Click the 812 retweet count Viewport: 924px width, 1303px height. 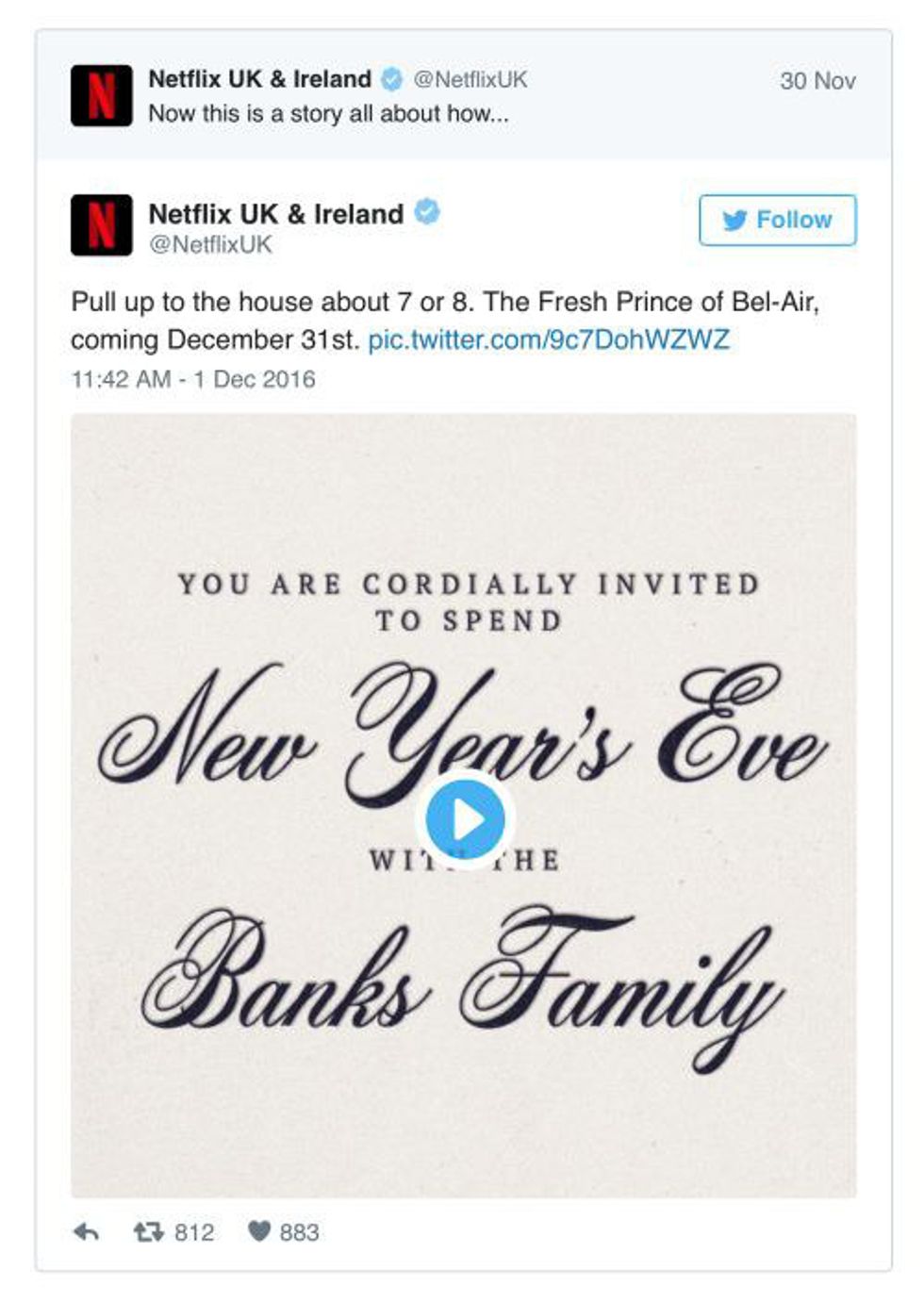193,1231
